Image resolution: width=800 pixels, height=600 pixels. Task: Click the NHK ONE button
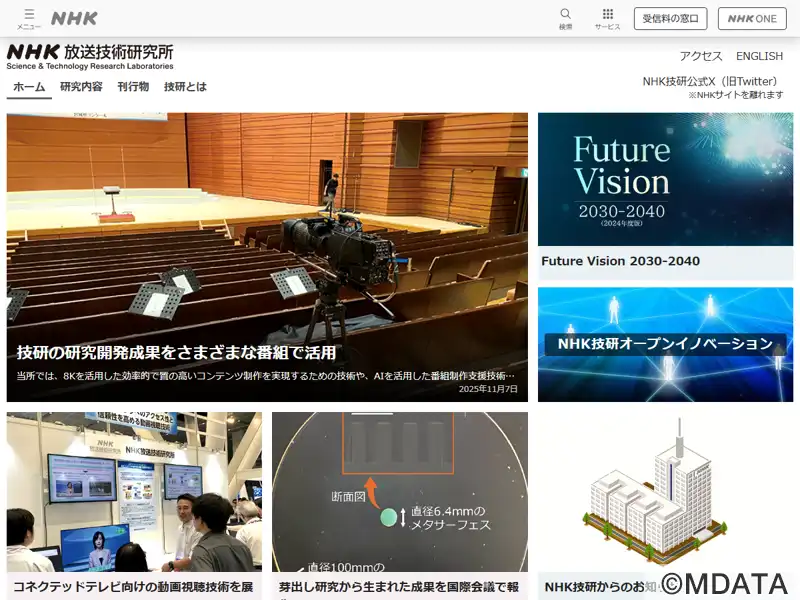click(752, 19)
